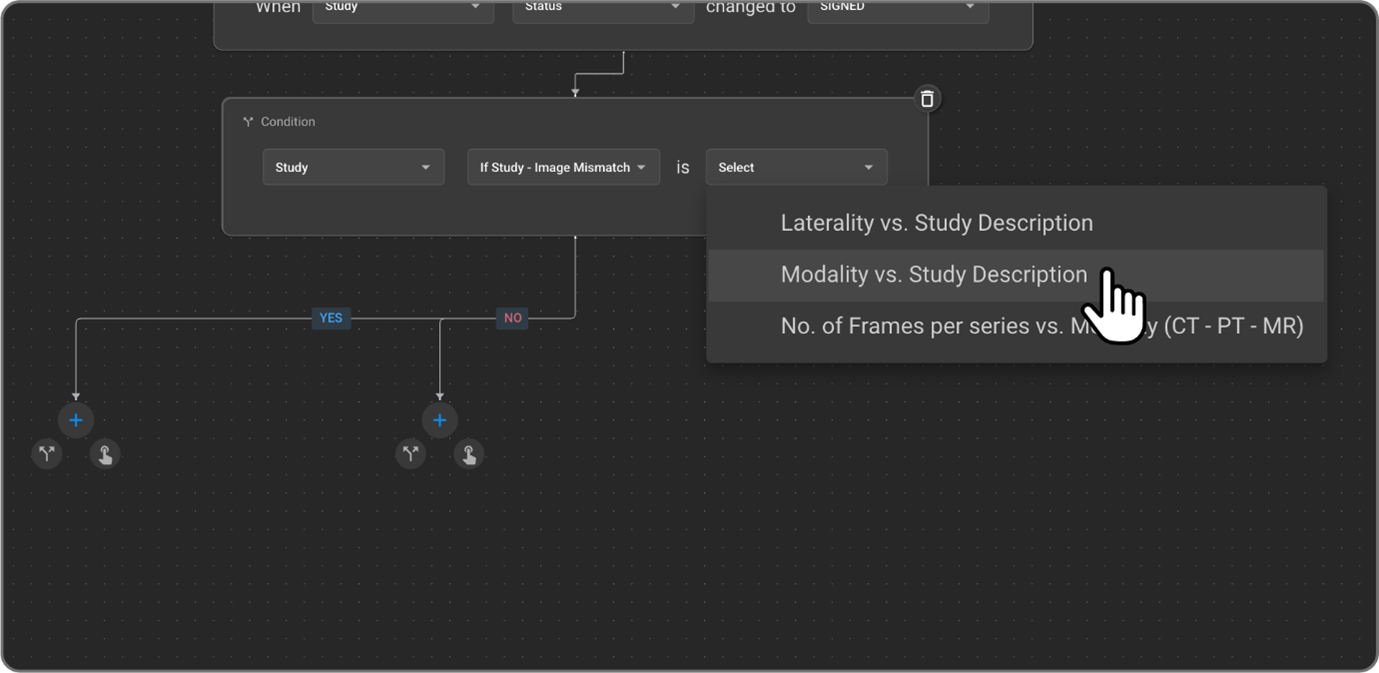Image resolution: width=1379 pixels, height=673 pixels.
Task: Select Modality vs. Study Description option
Action: [933, 275]
